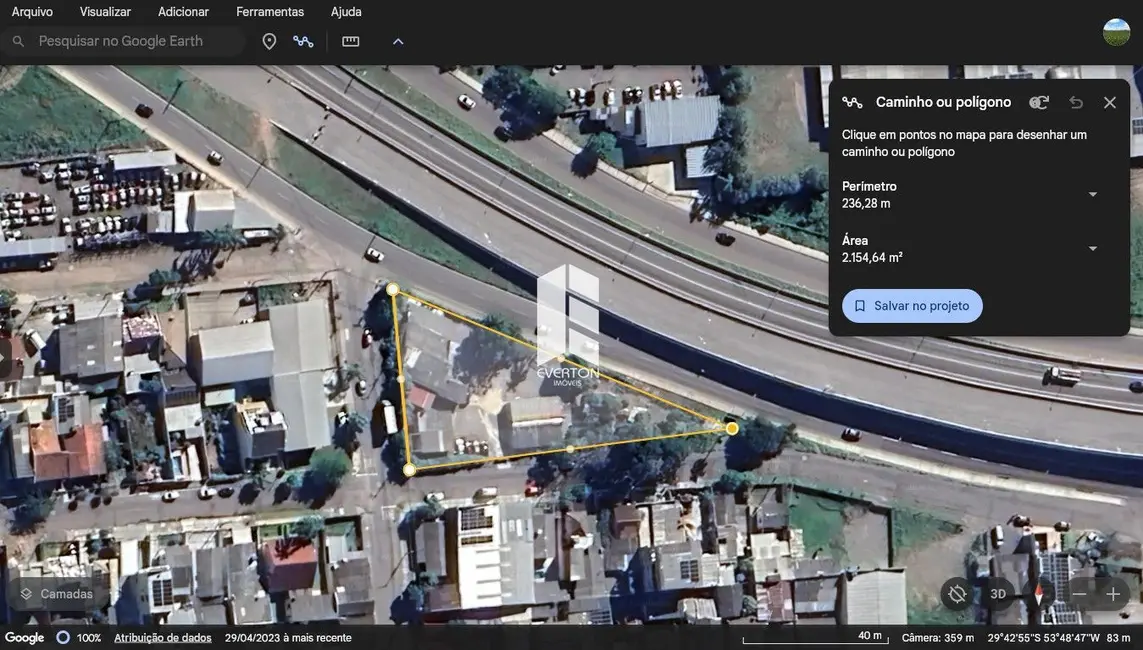This screenshot has height=650, width=1143.
Task: Toggle the 3D view mode
Action: point(998,594)
